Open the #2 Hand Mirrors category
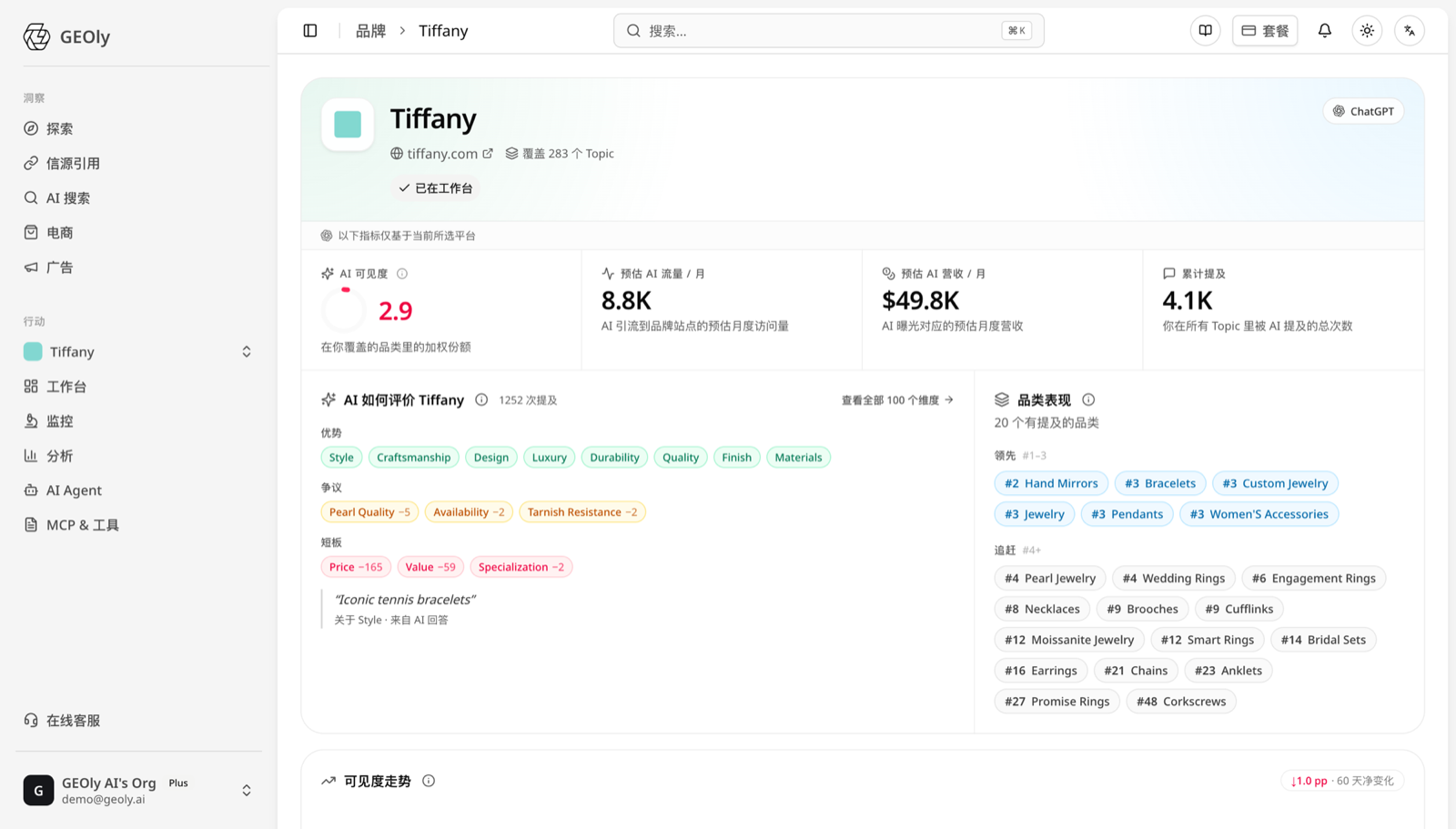This screenshot has width=1456, height=829. click(x=1051, y=483)
